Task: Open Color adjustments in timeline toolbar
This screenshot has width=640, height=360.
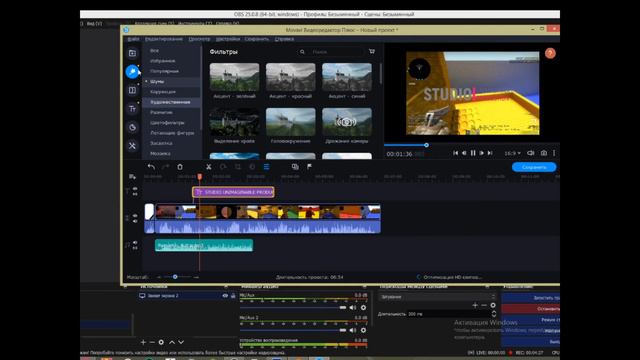Action: (x=252, y=167)
